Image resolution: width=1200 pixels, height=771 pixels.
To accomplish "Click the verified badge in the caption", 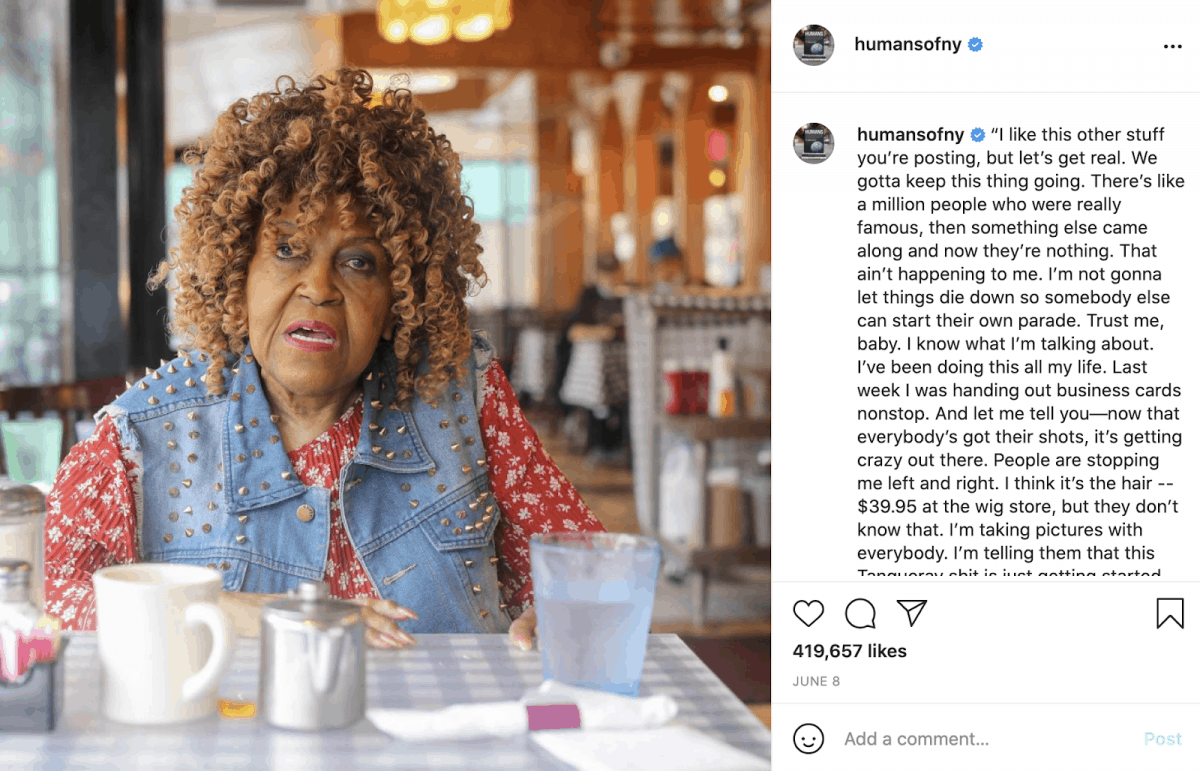I will (978, 135).
